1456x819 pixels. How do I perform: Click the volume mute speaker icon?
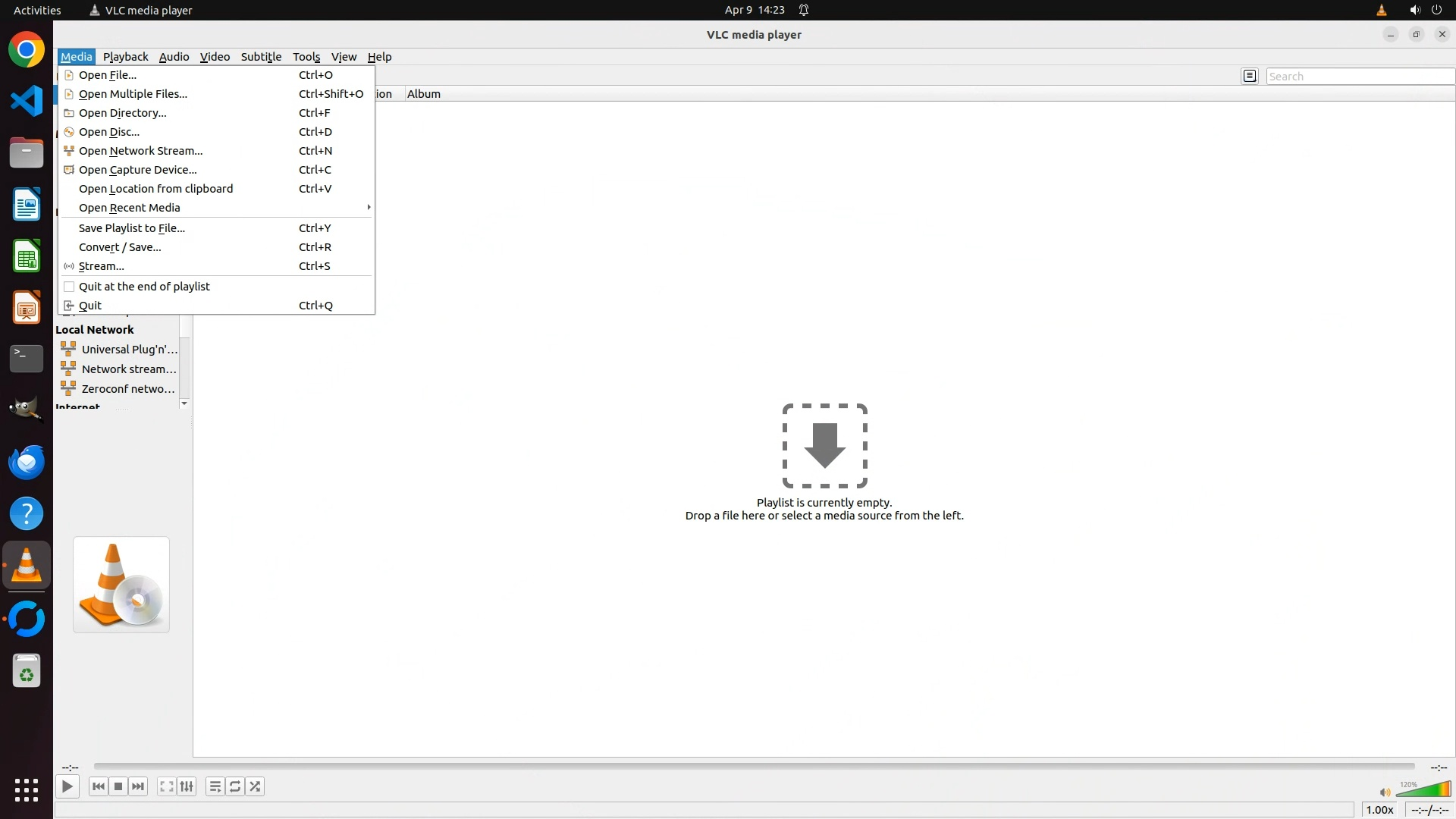(1385, 792)
